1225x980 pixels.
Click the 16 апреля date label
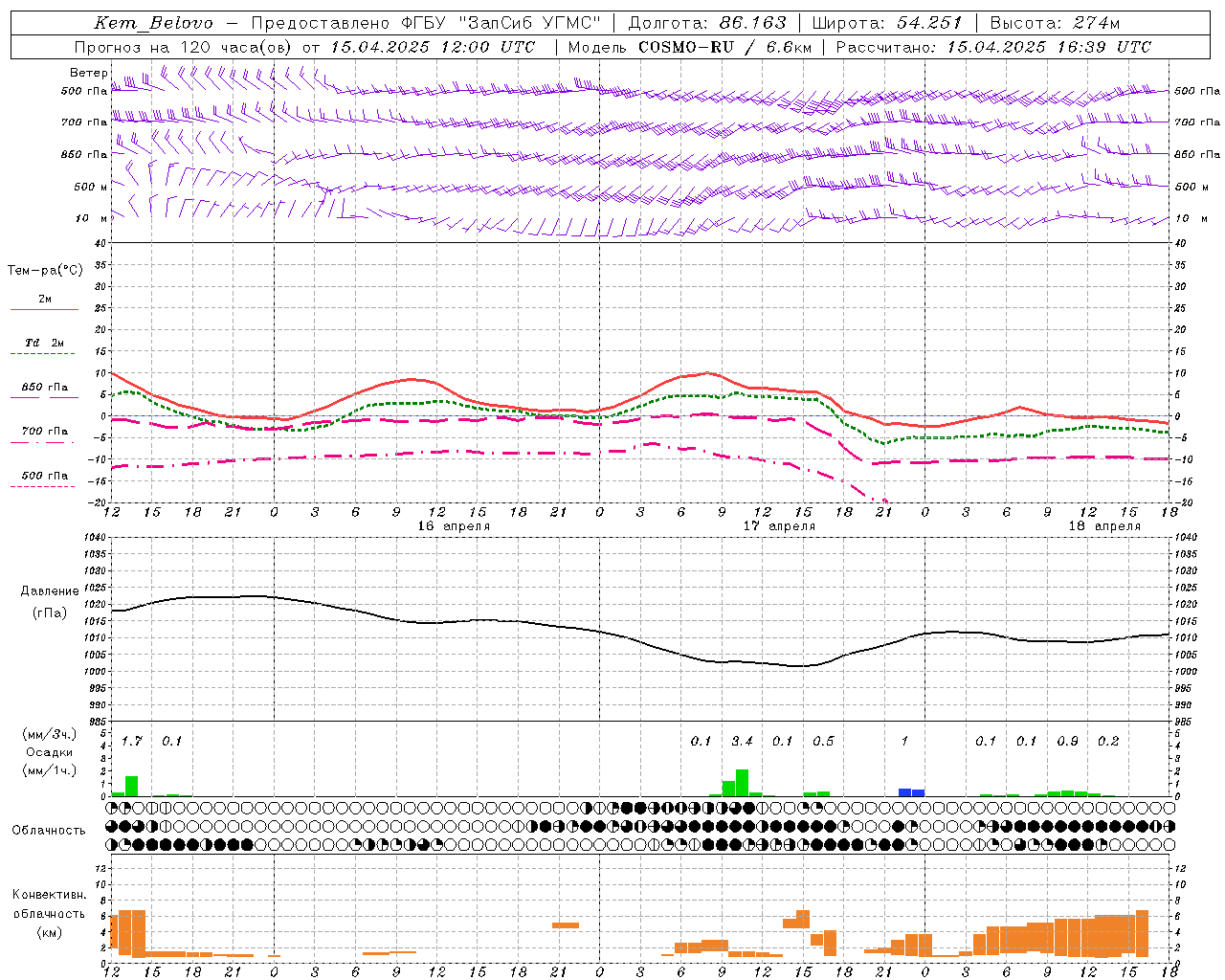(454, 526)
